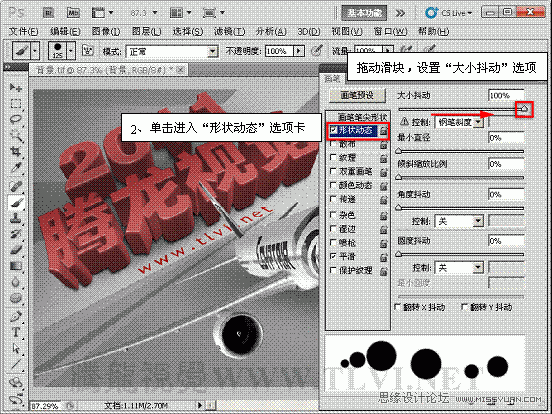Screen dimensions: 552x414
Task: Select the Lasso tool
Action: pyautogui.click(x=15, y=119)
